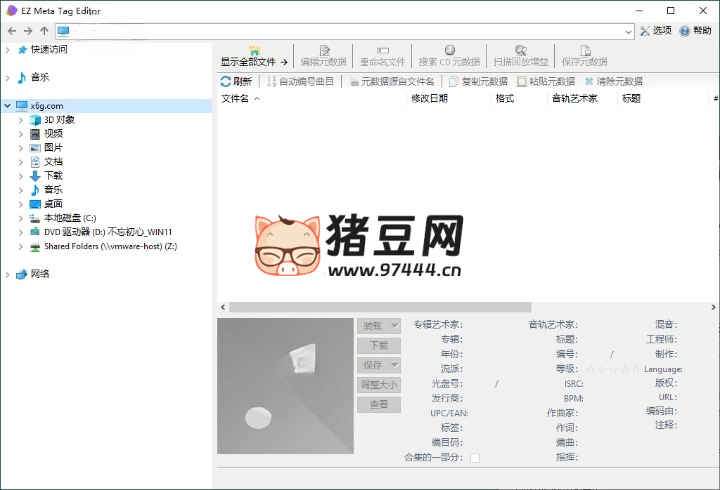Click the 下载 cover art button
Screen dimensions: 720x490
tap(379, 346)
